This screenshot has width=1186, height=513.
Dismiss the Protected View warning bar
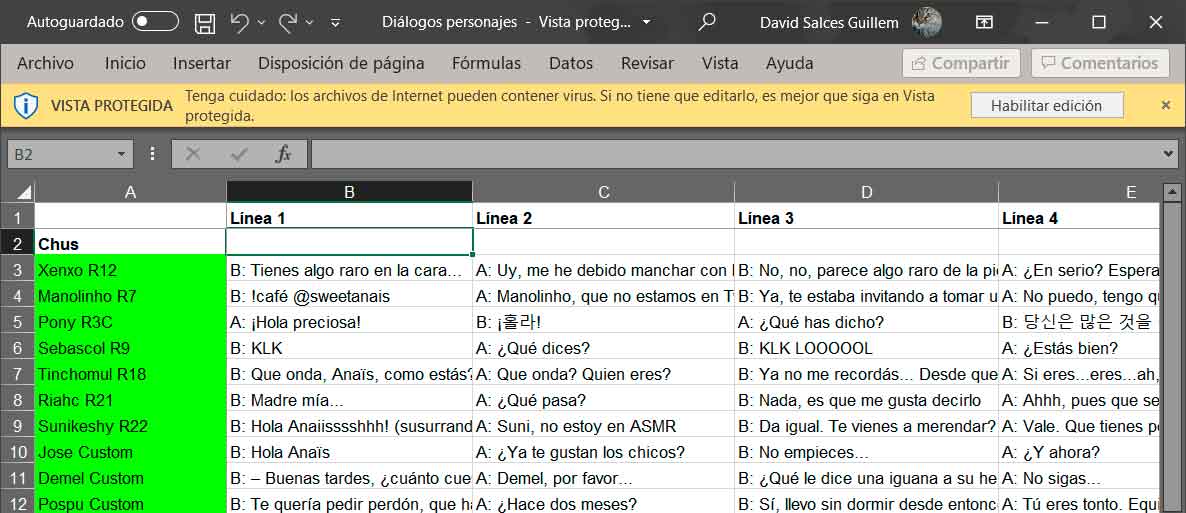1165,105
